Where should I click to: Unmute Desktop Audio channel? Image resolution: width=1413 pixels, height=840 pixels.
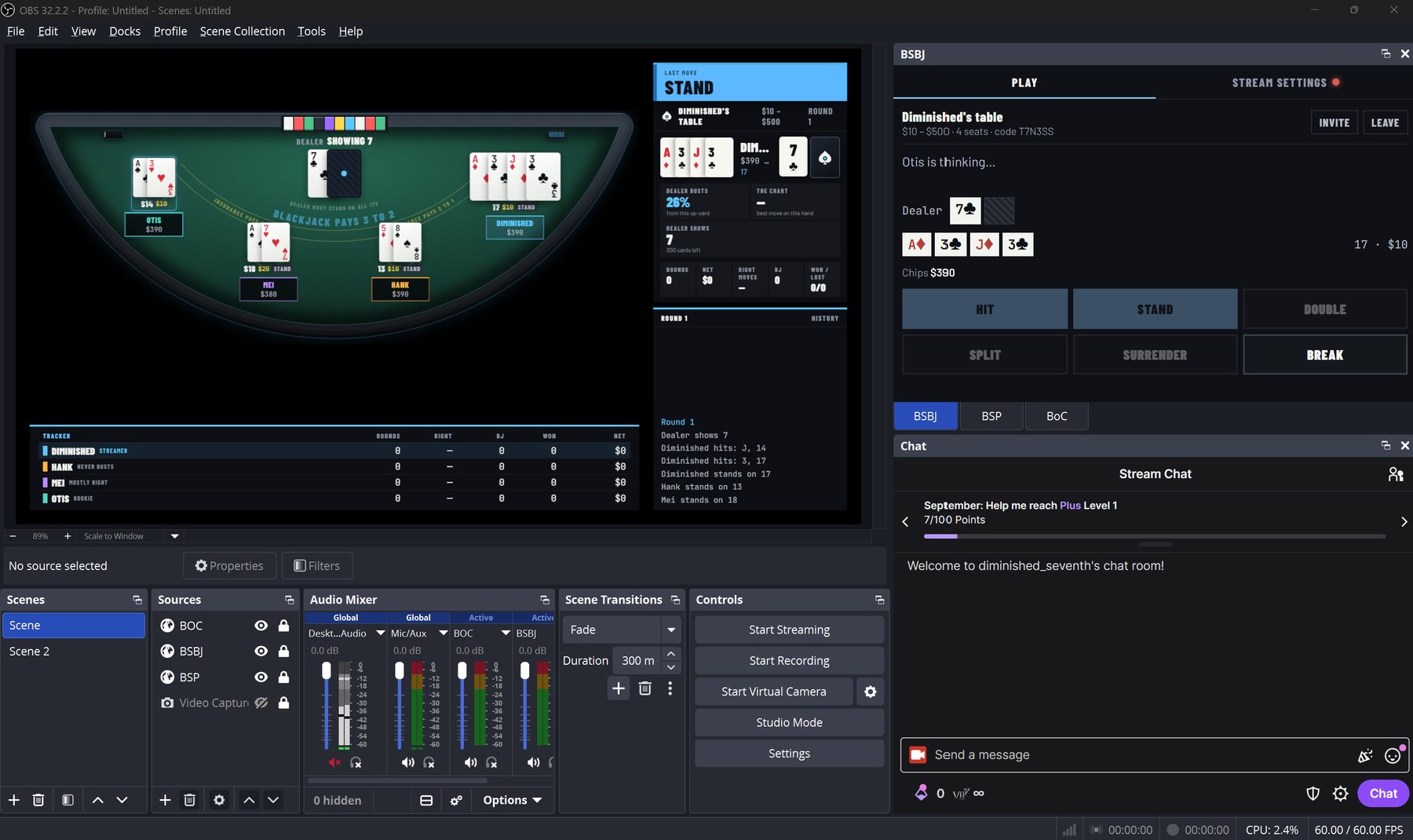click(x=335, y=762)
